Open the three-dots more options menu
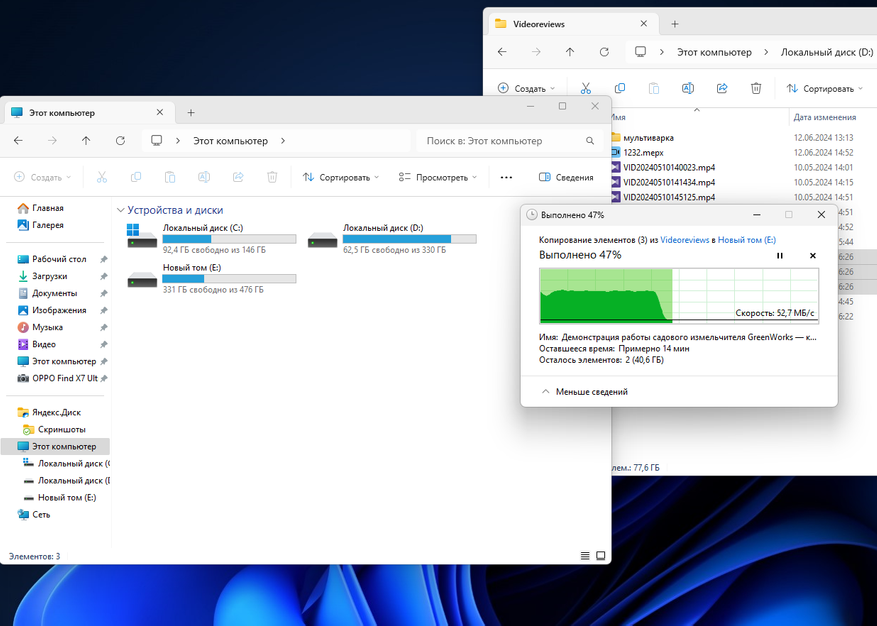 tap(506, 177)
